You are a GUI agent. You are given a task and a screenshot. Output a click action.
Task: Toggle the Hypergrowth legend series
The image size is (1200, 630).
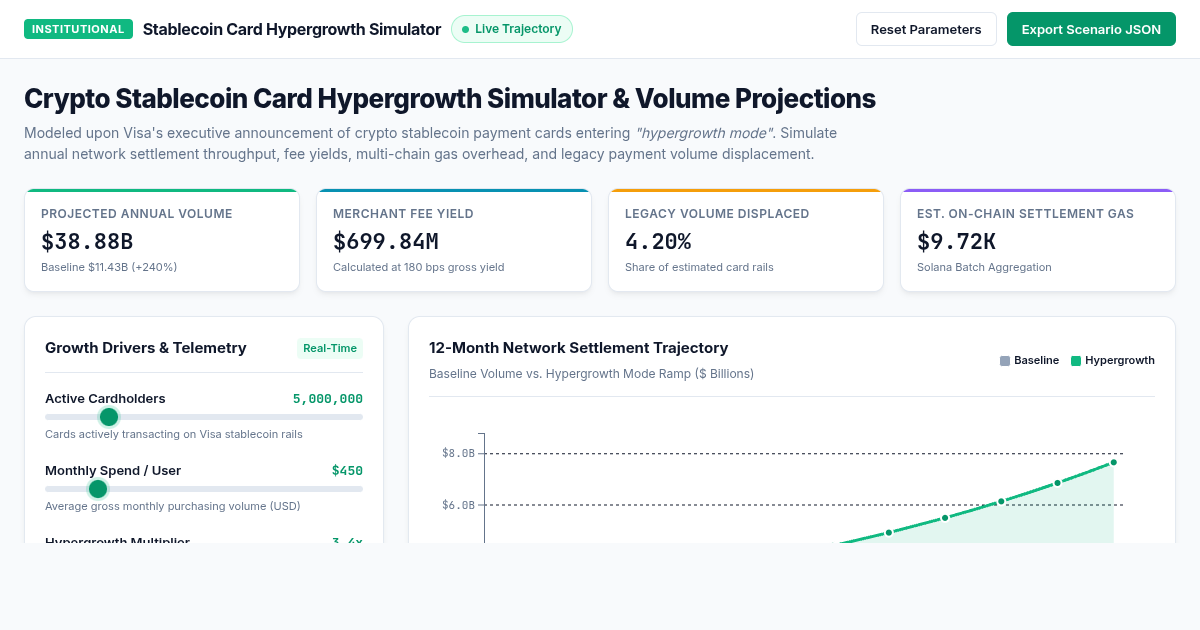[1112, 360]
